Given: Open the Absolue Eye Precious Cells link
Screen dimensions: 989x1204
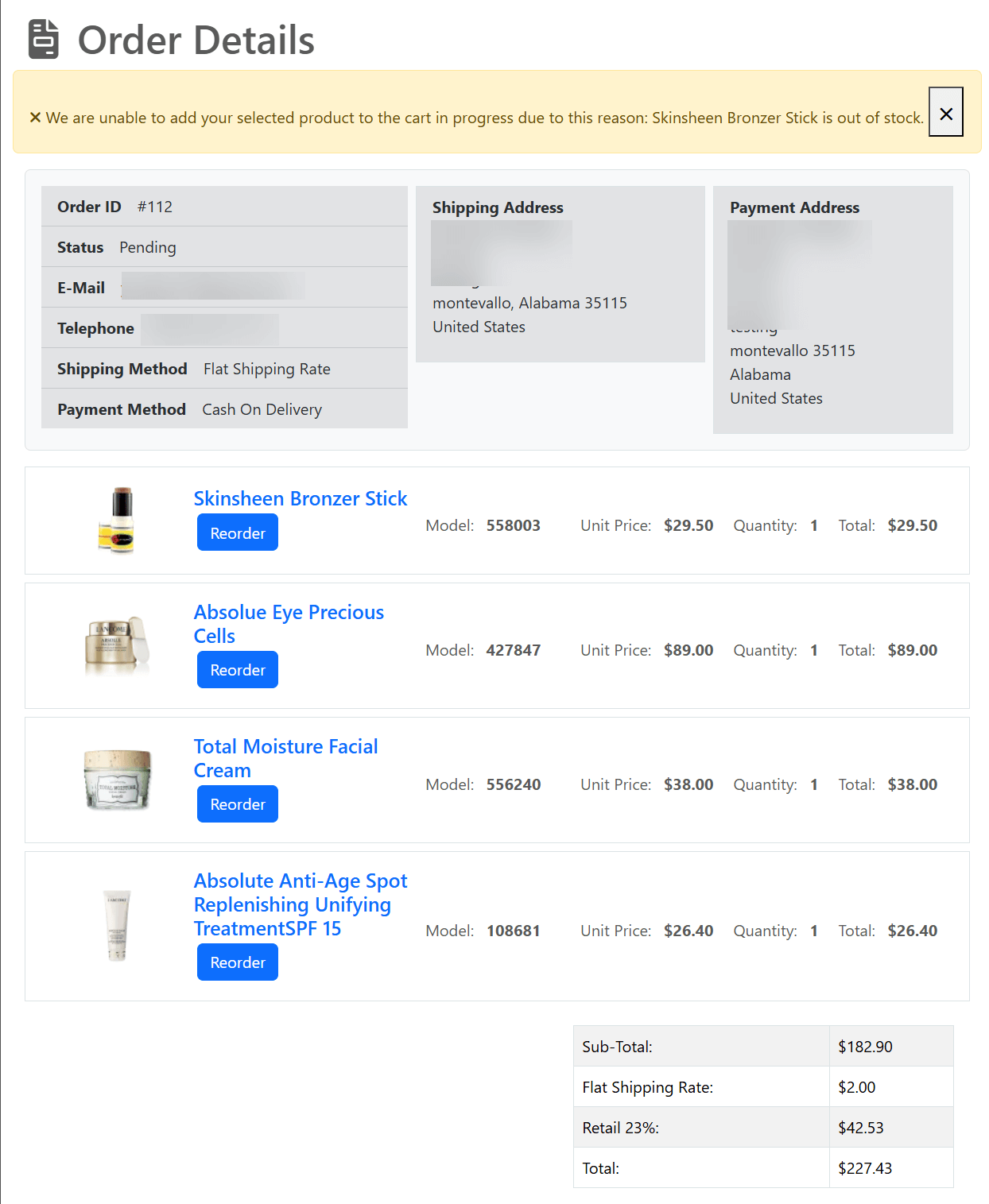Looking at the screenshot, I should click(289, 624).
